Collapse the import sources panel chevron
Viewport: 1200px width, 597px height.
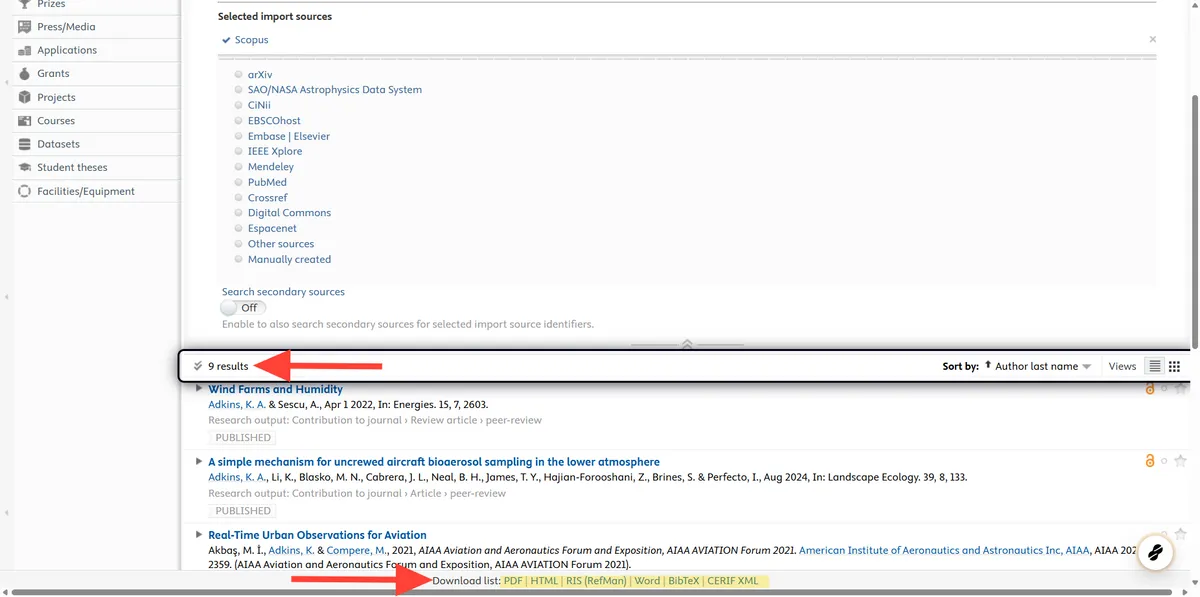(x=687, y=343)
